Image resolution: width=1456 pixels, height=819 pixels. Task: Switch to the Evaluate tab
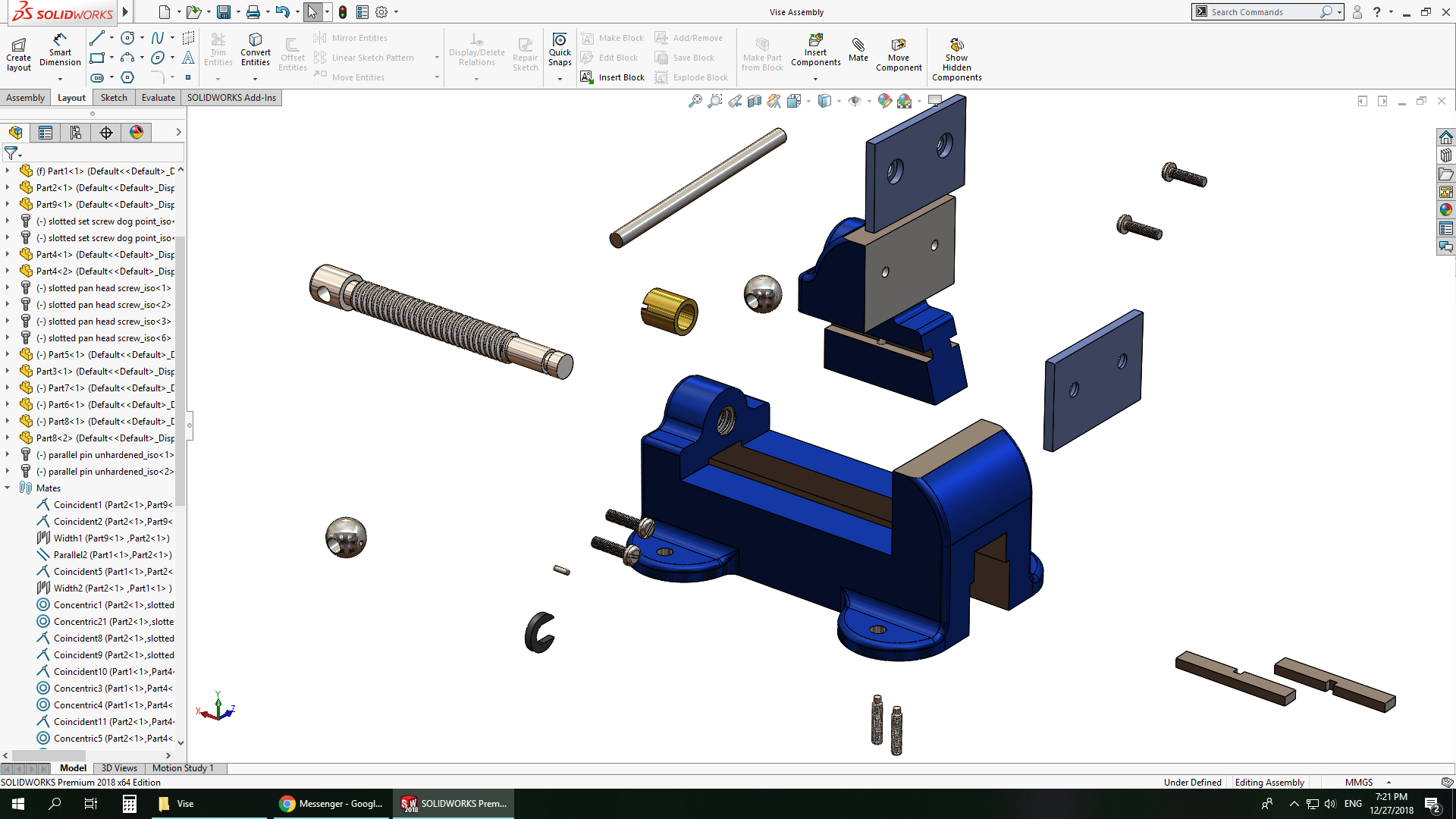tap(158, 98)
